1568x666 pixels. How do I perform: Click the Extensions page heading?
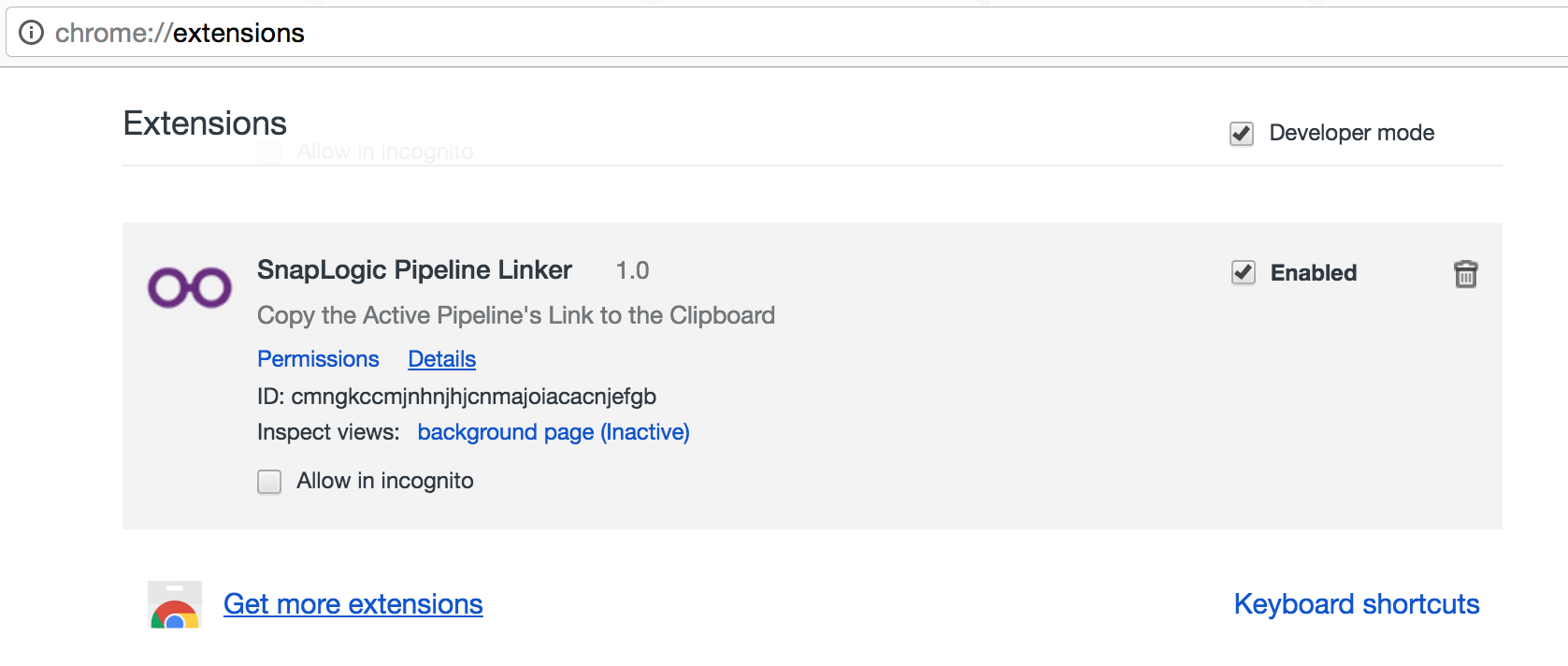[205, 123]
